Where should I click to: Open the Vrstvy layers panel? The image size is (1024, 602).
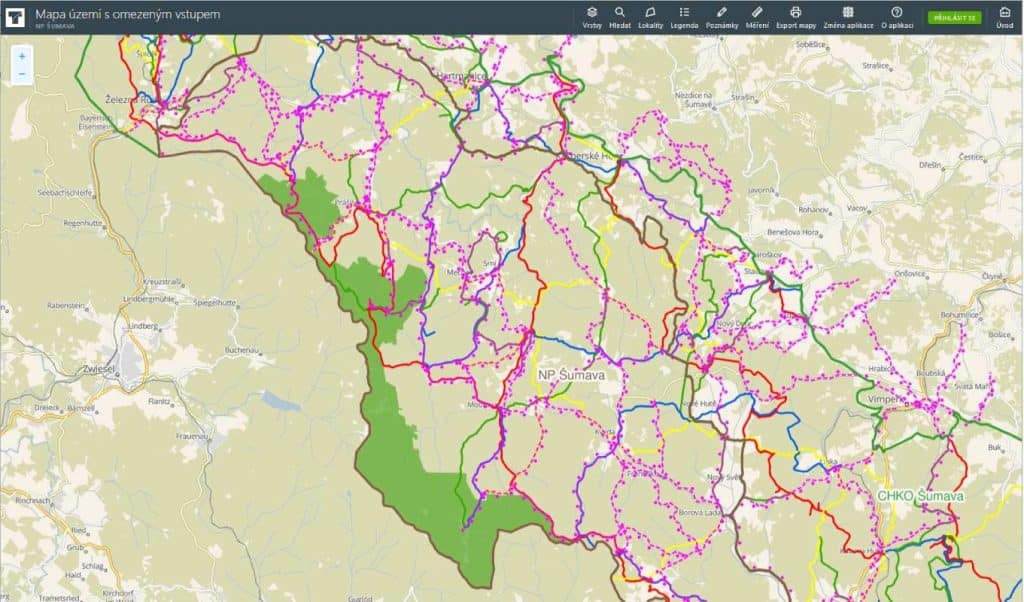pos(591,16)
